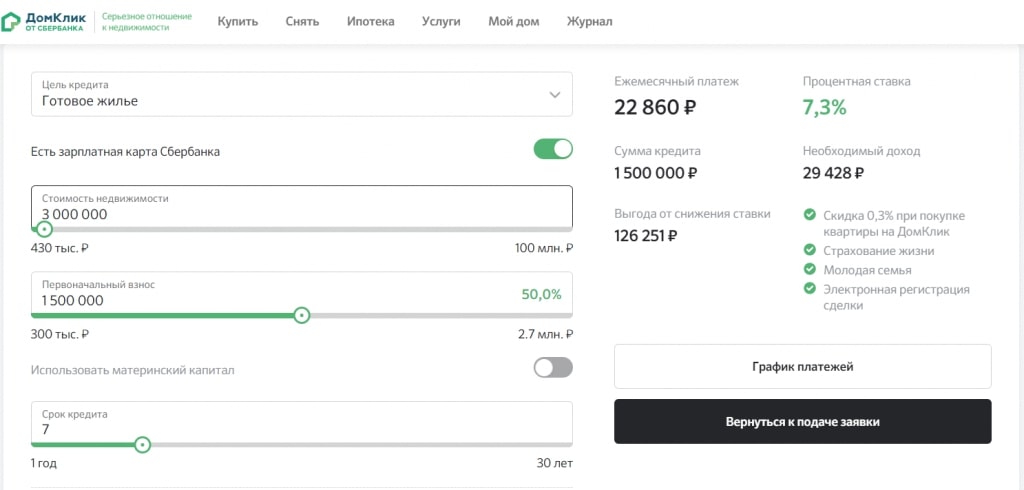Click the green checkmark beside ДомКлик discount

pos(810,215)
